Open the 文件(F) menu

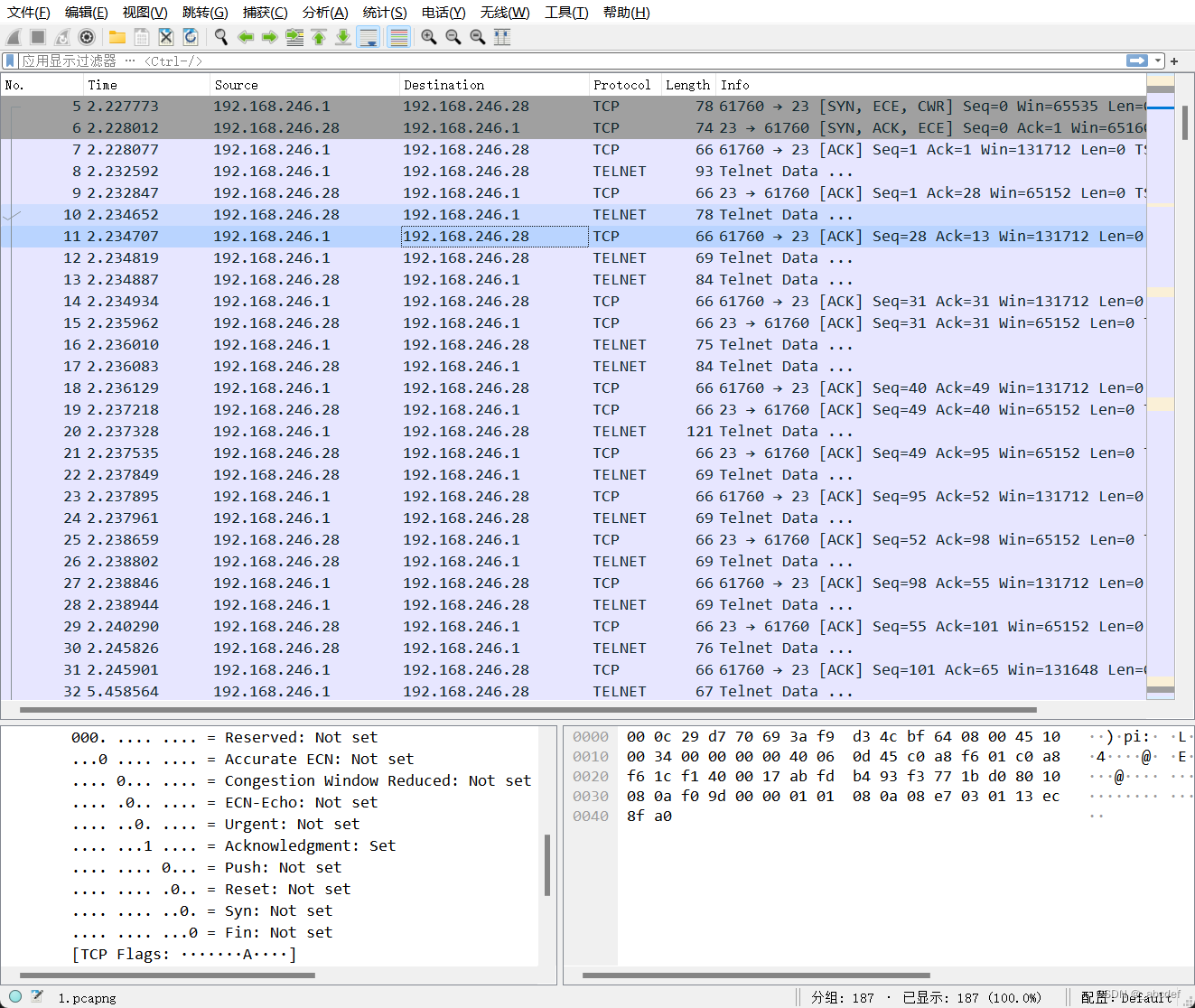click(29, 12)
